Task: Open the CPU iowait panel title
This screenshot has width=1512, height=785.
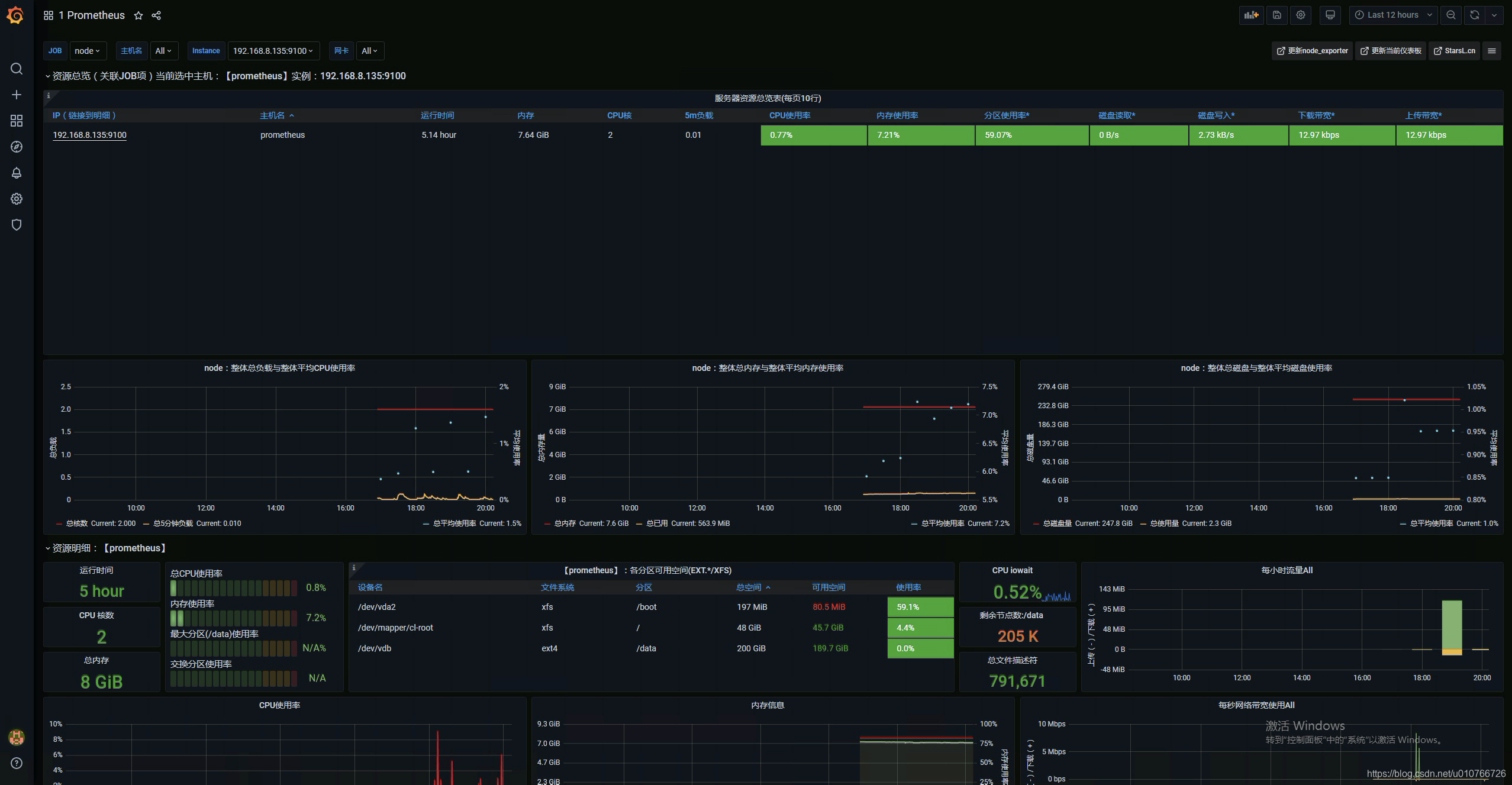Action: [1012, 570]
